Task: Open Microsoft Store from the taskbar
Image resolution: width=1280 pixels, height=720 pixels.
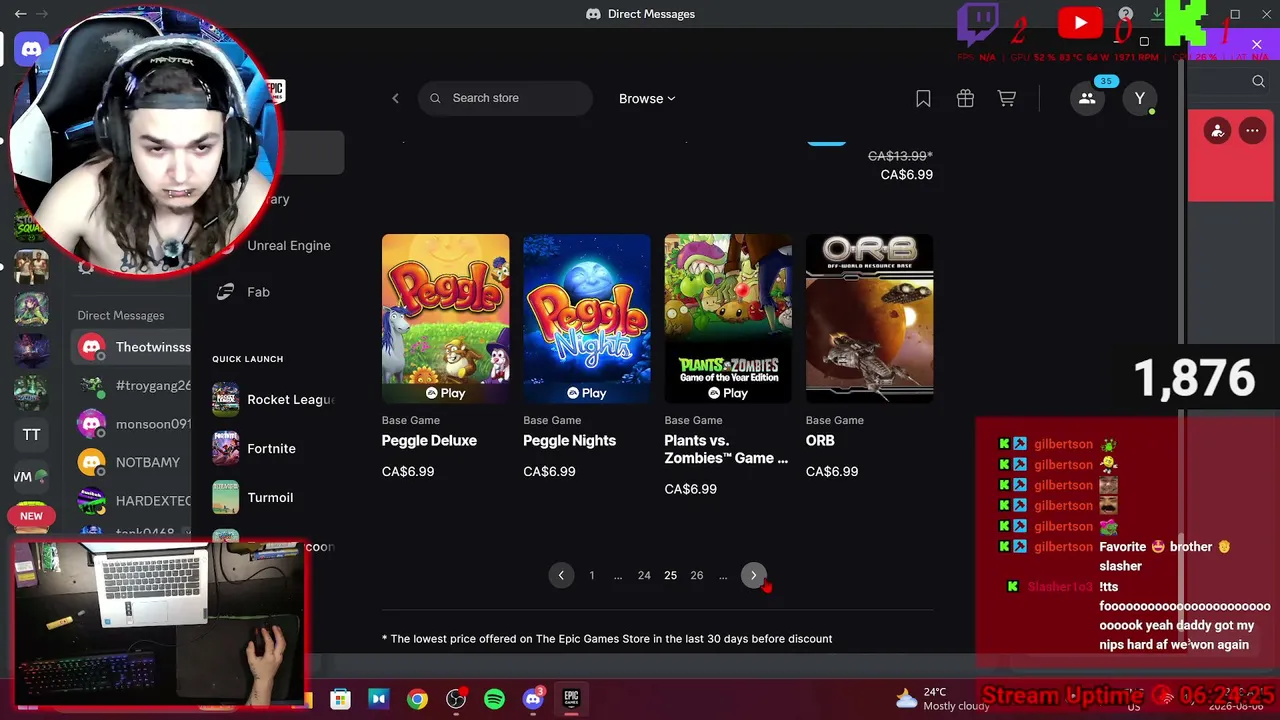Action: coord(340,699)
